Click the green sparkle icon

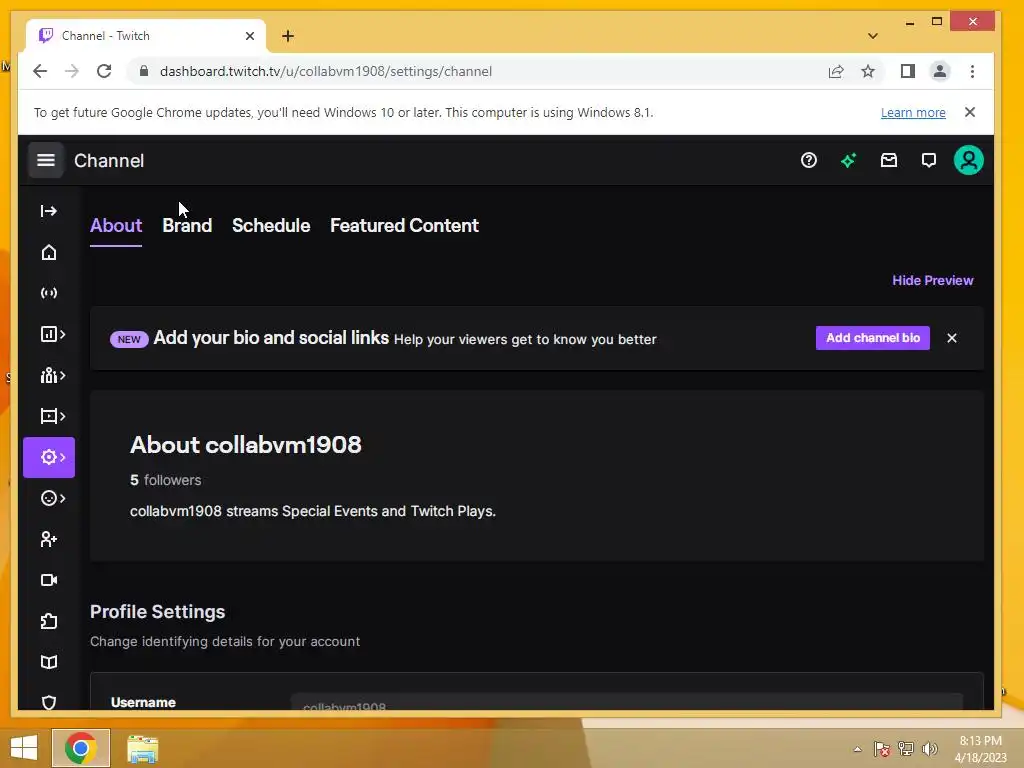[x=848, y=160]
